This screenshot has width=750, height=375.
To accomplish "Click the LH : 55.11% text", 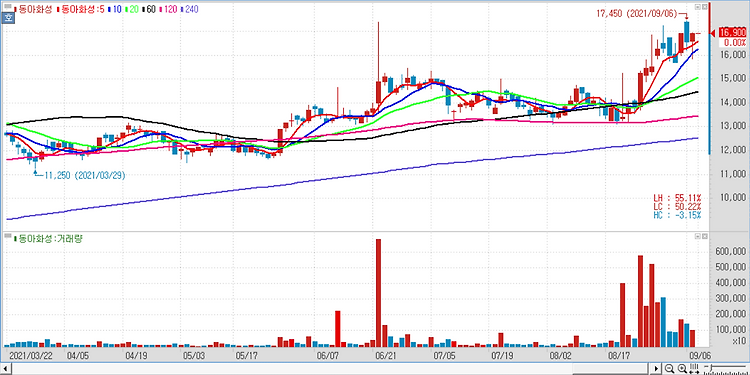I will pos(677,198).
